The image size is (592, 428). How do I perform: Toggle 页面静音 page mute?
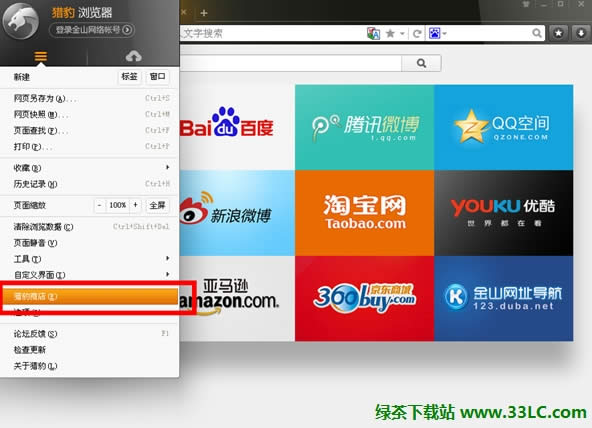click(89, 243)
